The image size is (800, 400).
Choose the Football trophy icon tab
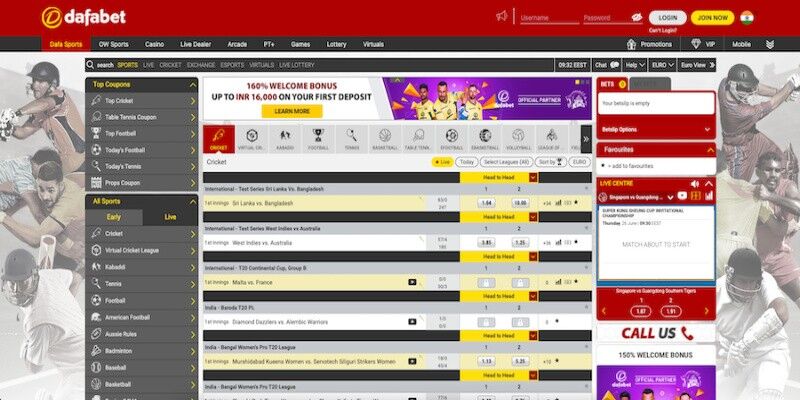click(318, 139)
